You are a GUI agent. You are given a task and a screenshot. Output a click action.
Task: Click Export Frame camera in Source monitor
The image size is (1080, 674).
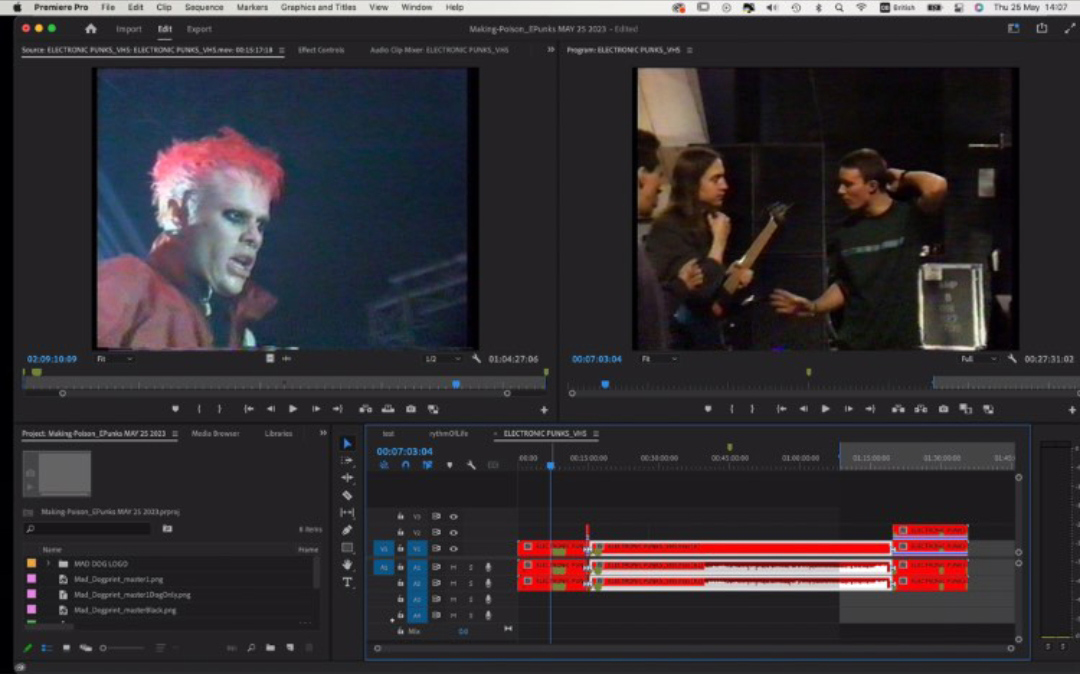411,409
